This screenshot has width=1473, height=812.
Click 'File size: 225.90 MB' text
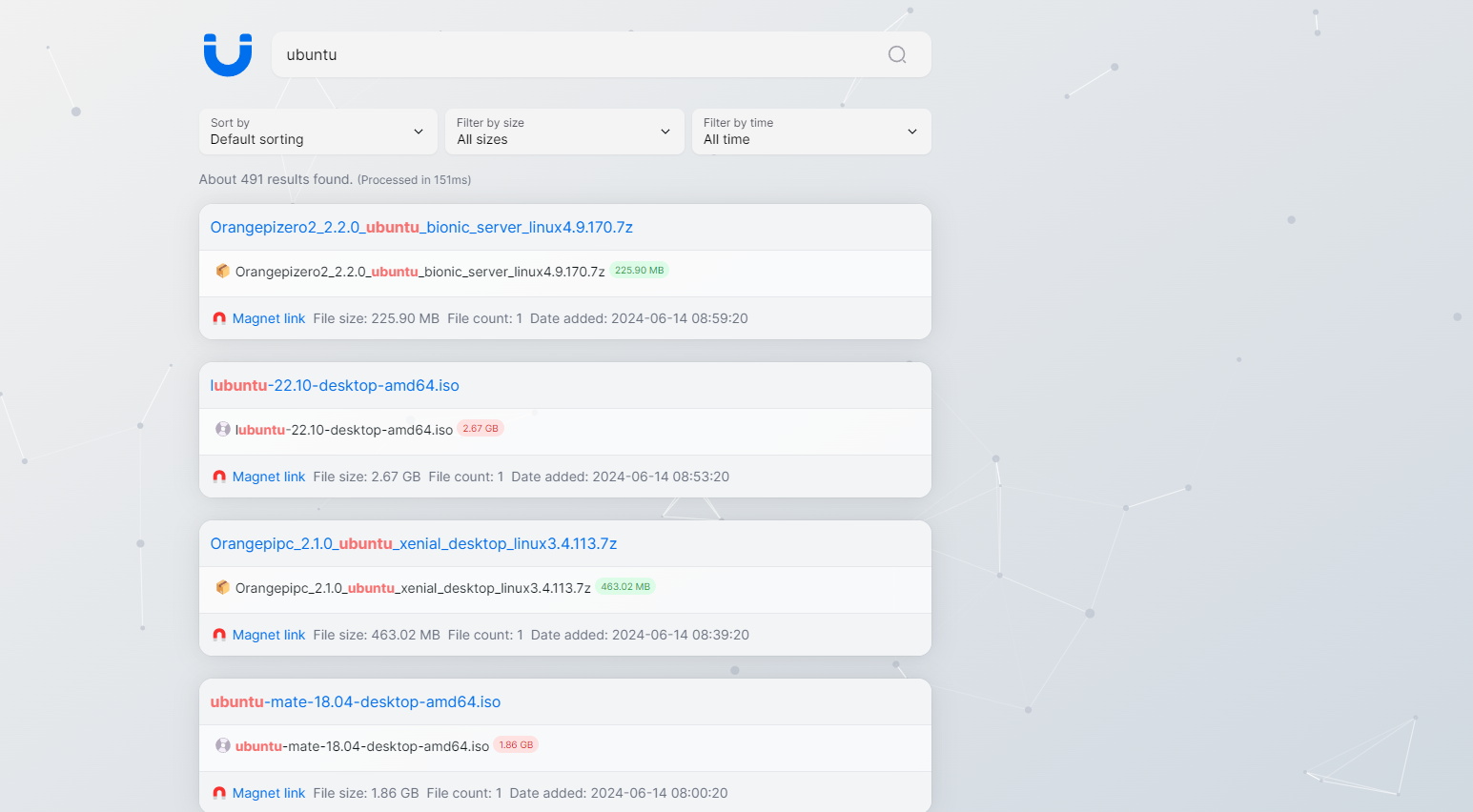(x=377, y=318)
